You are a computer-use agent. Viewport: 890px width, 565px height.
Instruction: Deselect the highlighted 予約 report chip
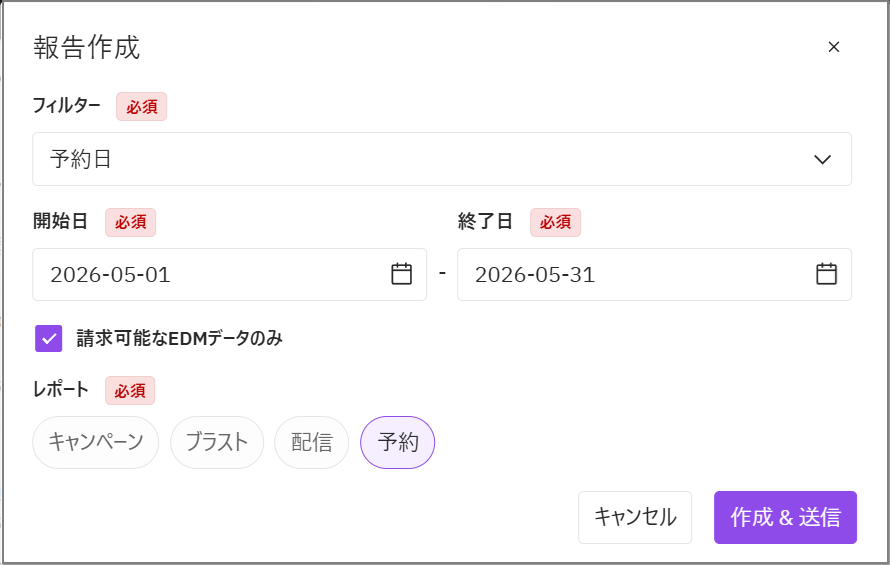click(x=397, y=442)
